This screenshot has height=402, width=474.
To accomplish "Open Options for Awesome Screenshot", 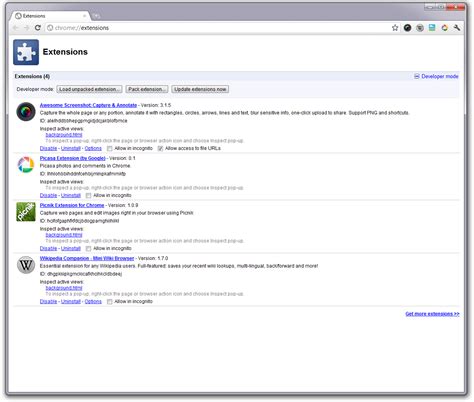I will click(93, 148).
